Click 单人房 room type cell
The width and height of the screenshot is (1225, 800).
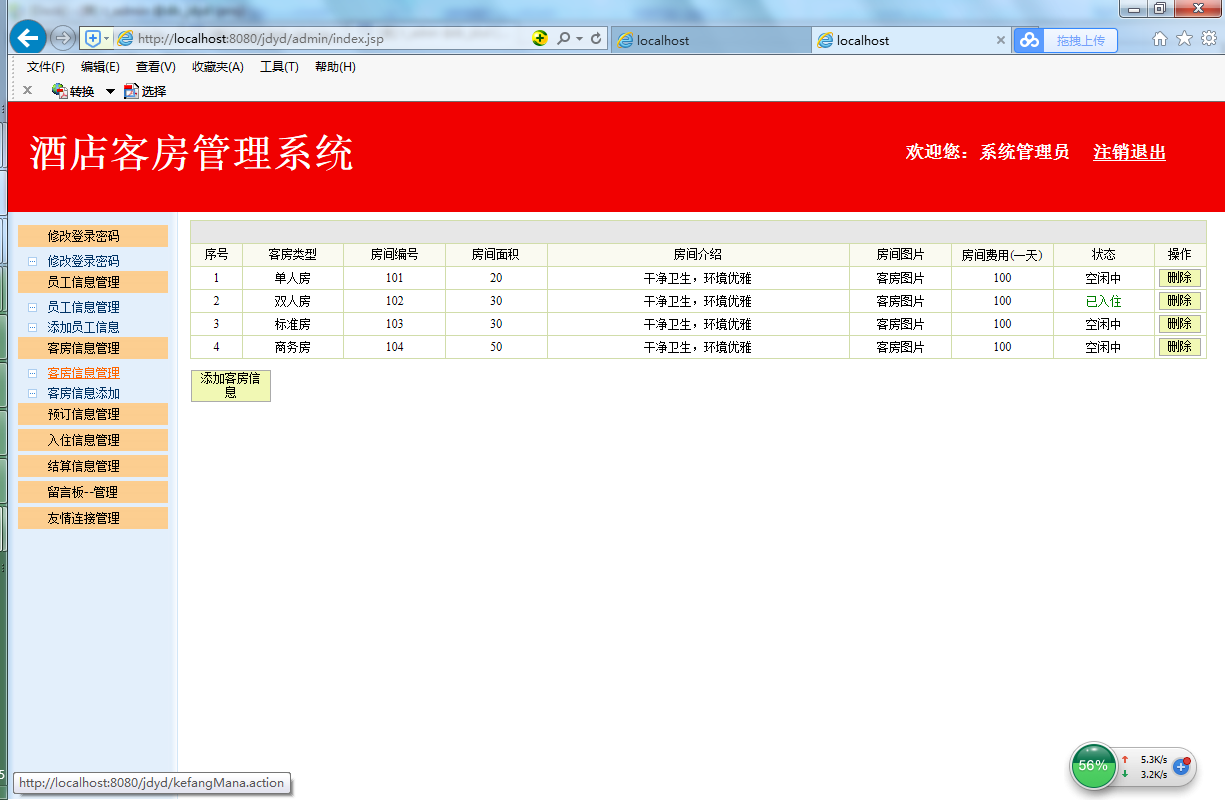coord(292,278)
